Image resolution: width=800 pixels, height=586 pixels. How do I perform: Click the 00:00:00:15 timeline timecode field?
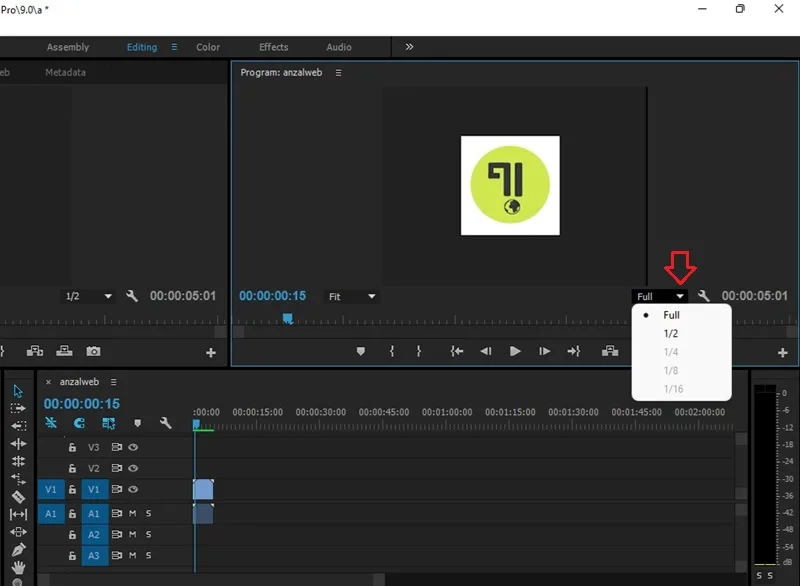[x=82, y=404]
